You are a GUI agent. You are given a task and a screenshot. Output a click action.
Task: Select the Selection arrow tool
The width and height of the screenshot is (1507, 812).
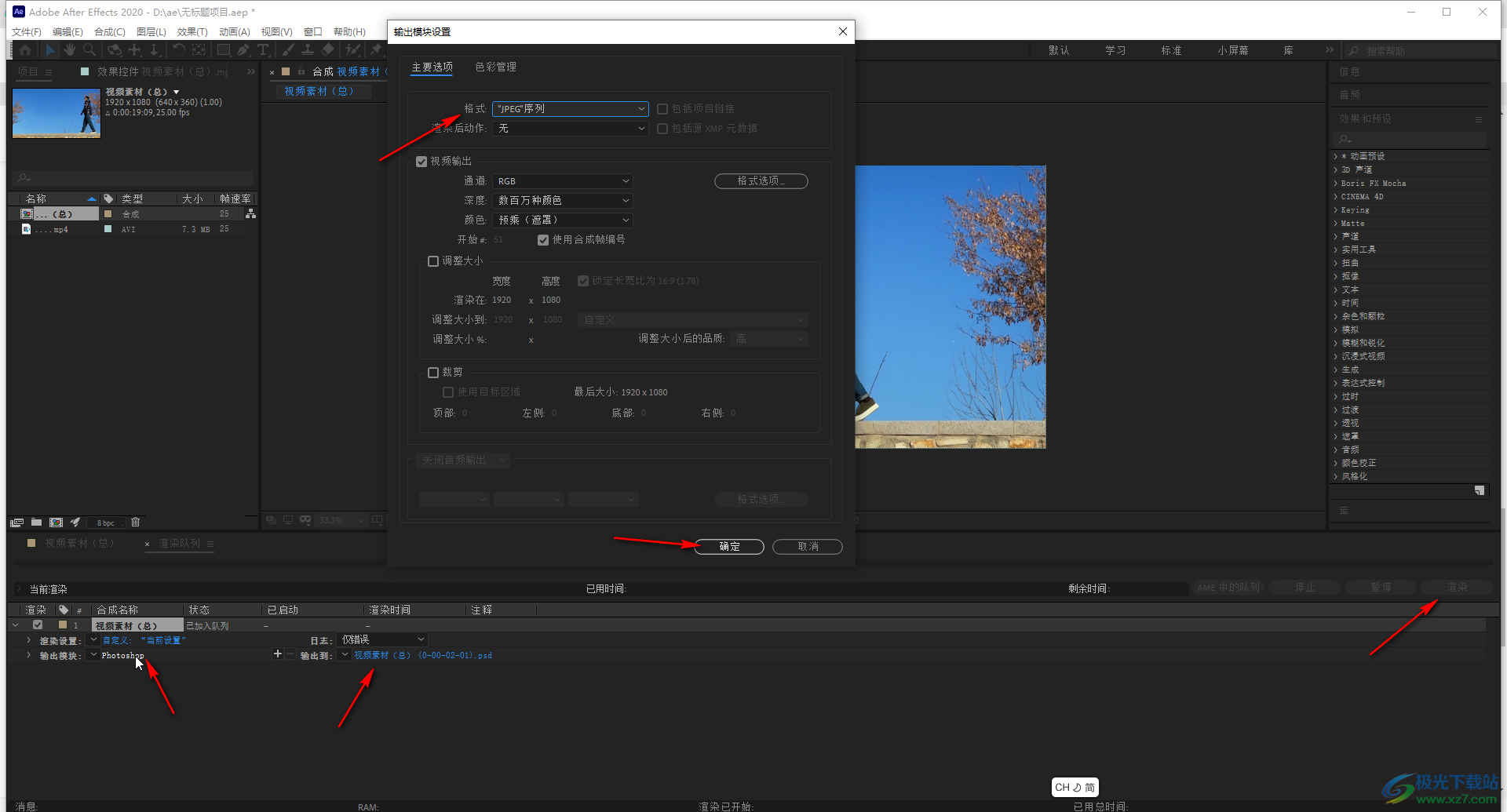(x=50, y=50)
